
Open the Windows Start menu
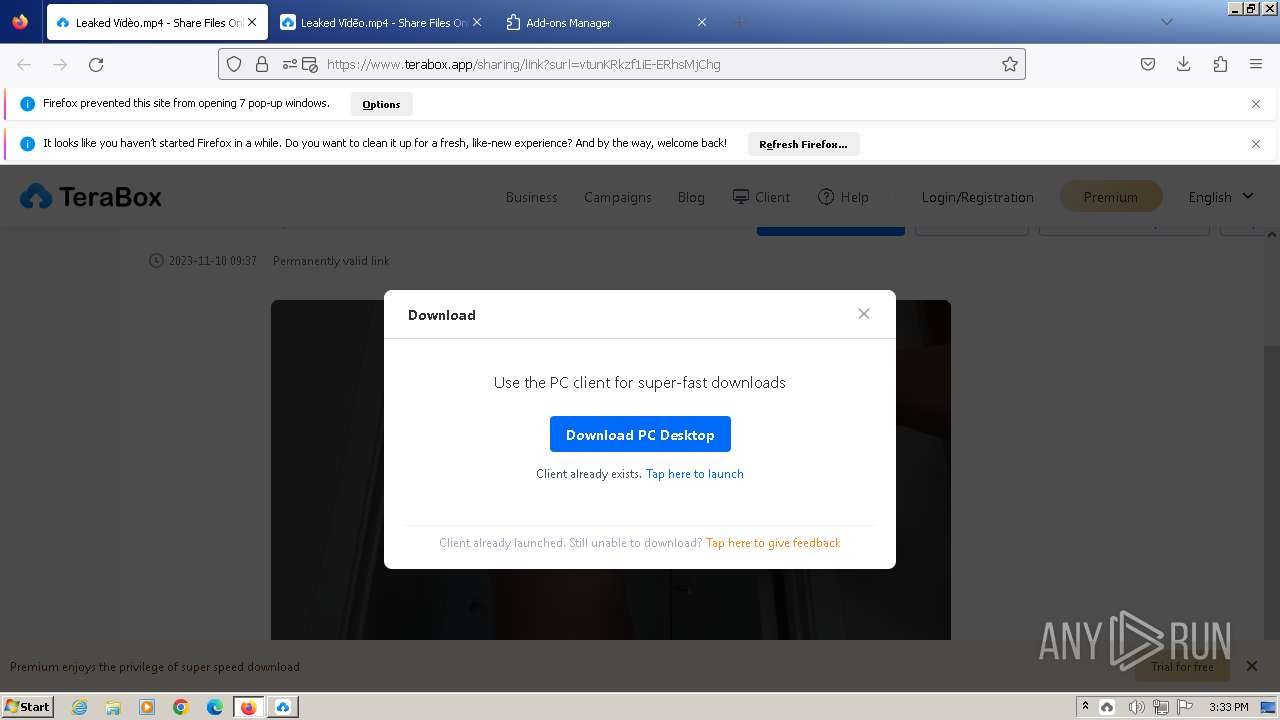click(x=28, y=706)
